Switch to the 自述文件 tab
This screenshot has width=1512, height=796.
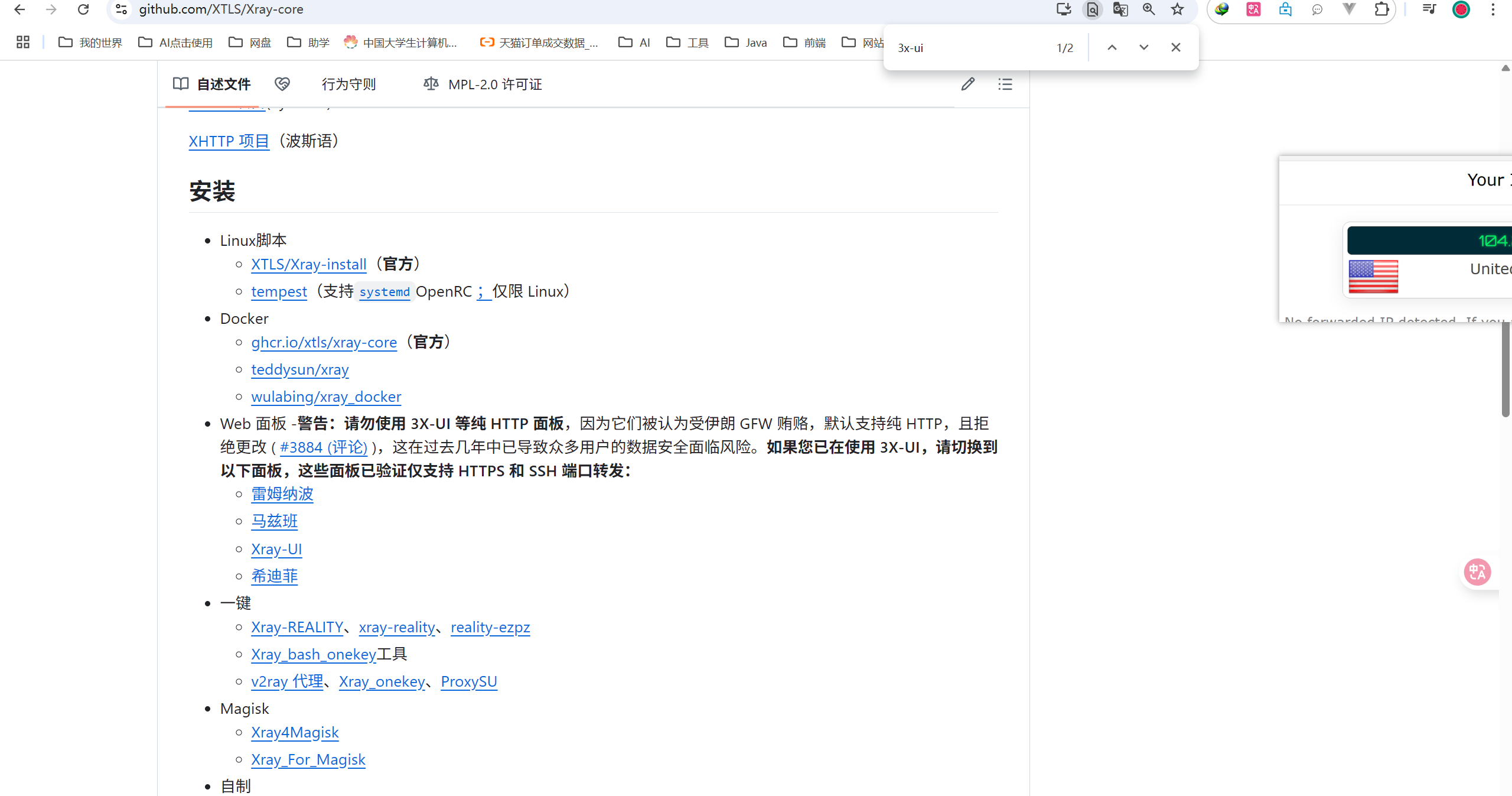coord(212,85)
